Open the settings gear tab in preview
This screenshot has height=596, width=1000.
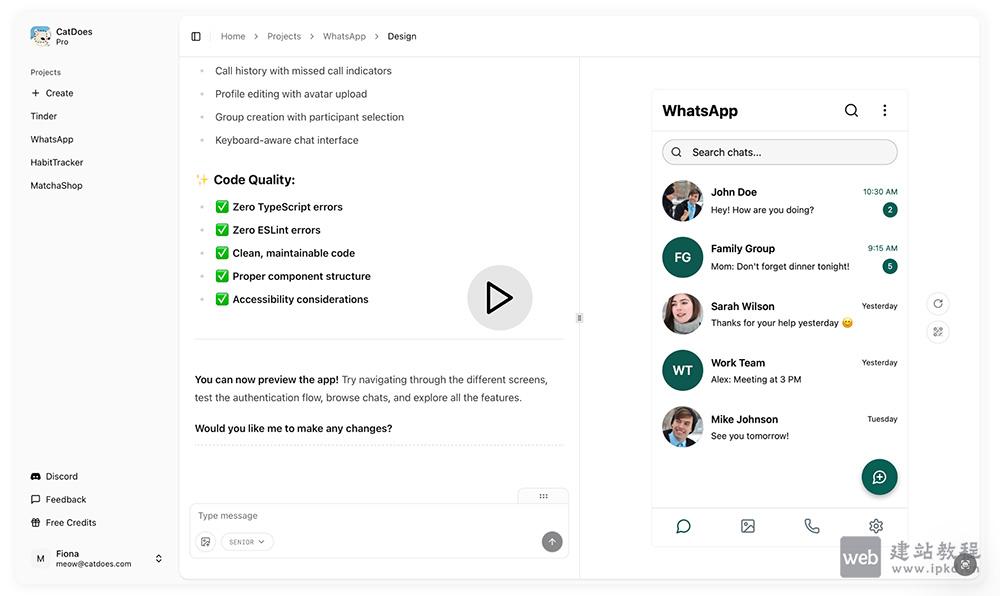876,526
